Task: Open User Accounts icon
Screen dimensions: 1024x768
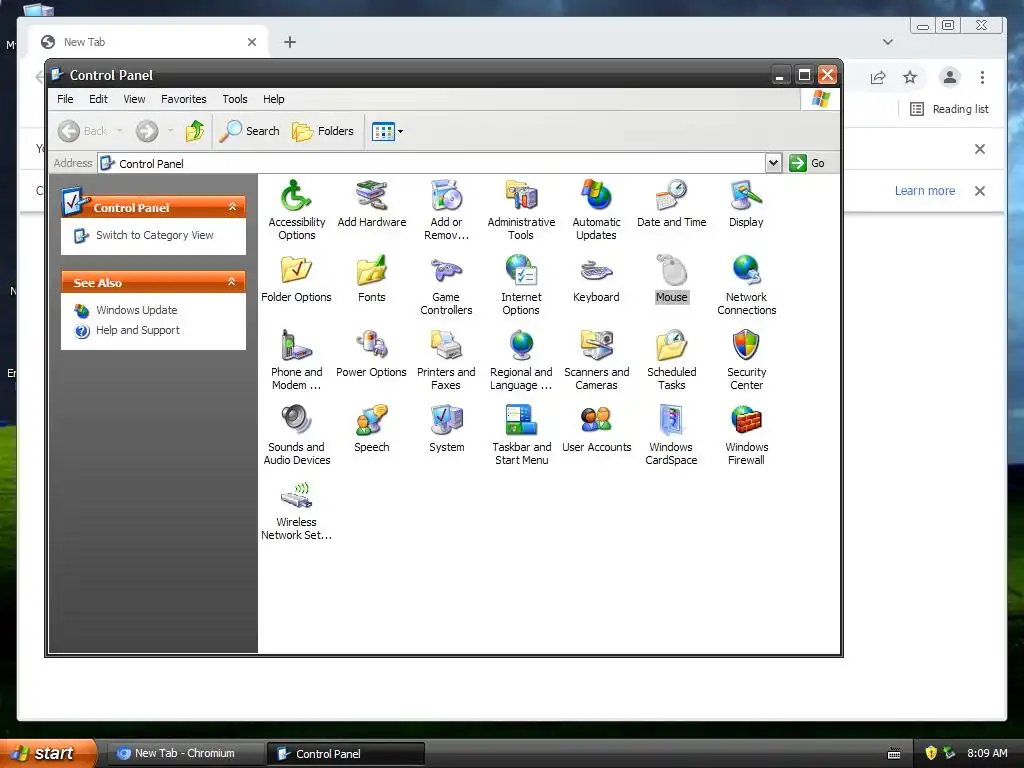Action: pyautogui.click(x=596, y=421)
